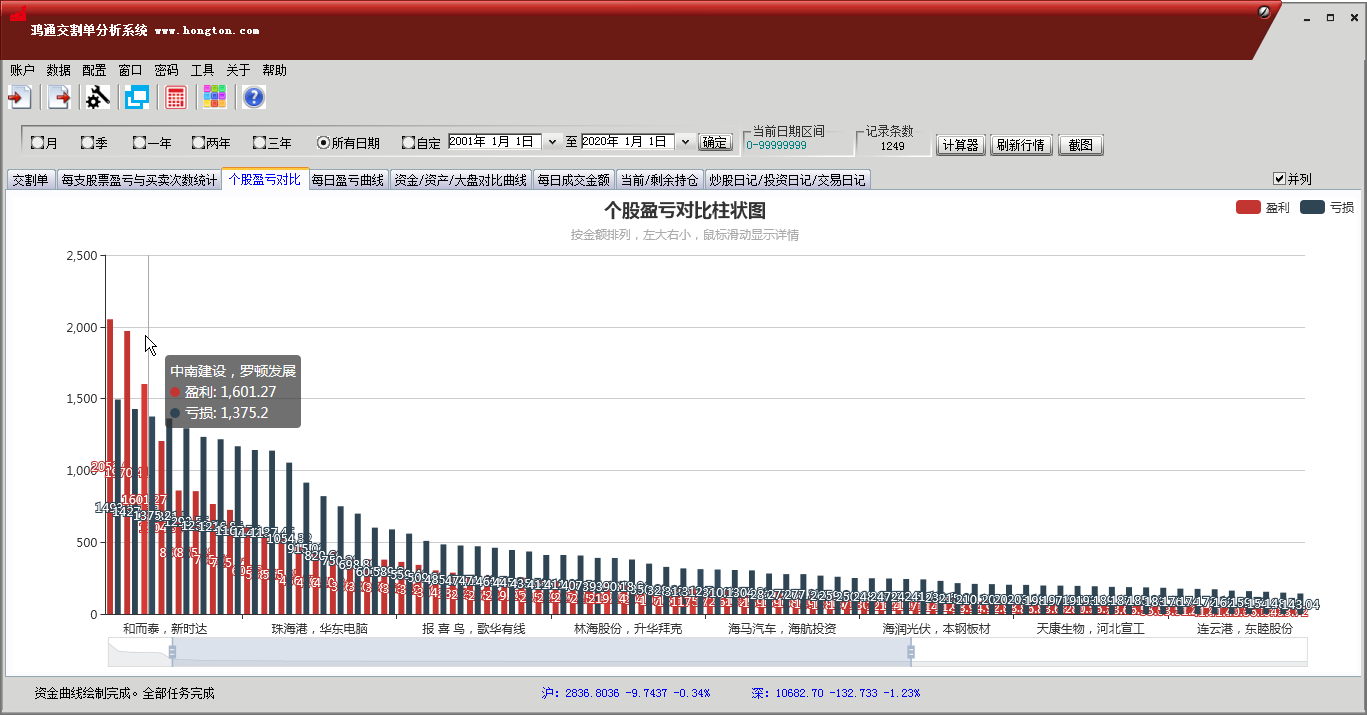Open the end date dropdown arrow
Viewport: 1367px width, 715px height.
point(685,142)
